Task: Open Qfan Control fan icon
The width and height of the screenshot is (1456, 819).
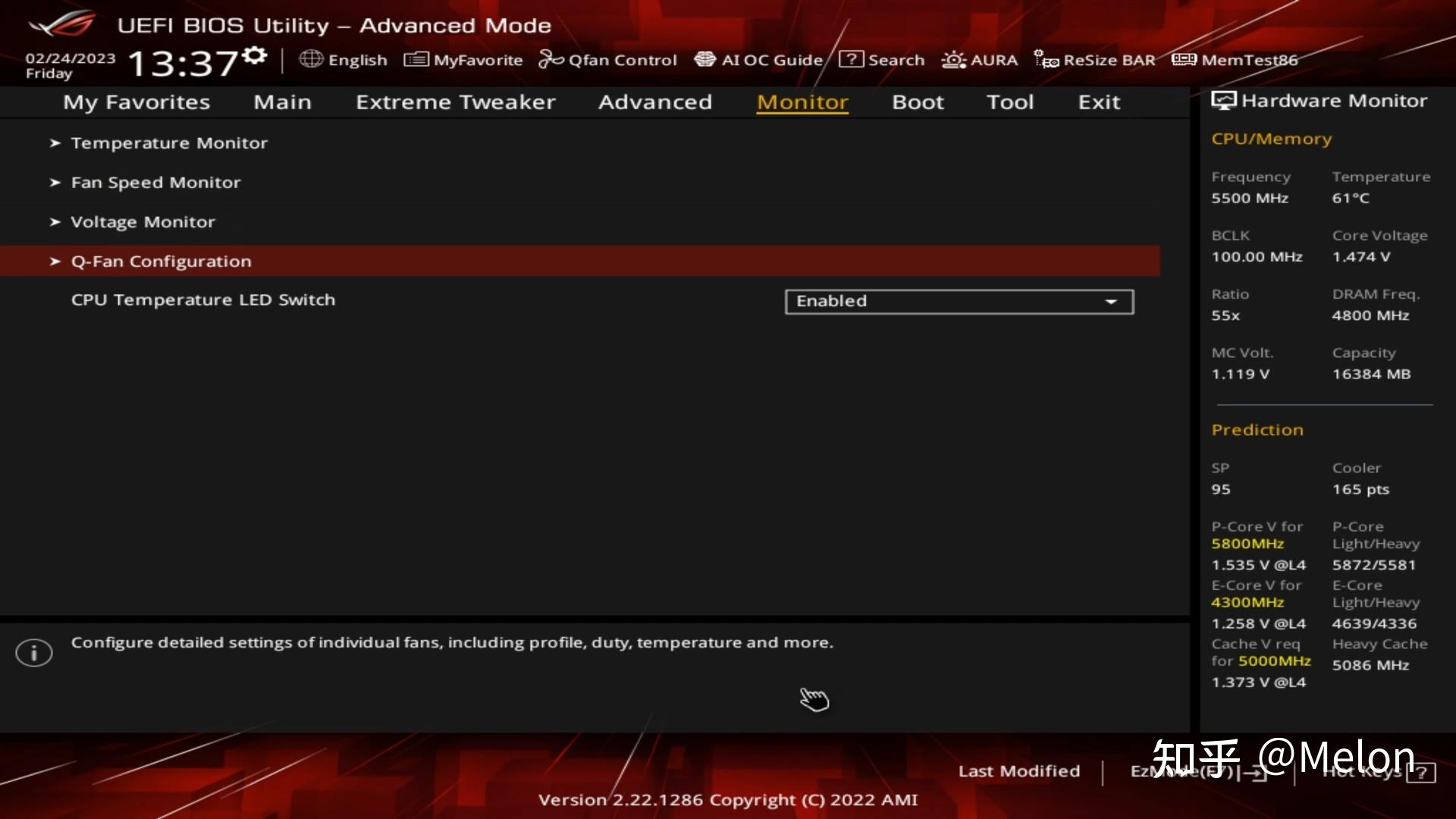Action: click(551, 59)
